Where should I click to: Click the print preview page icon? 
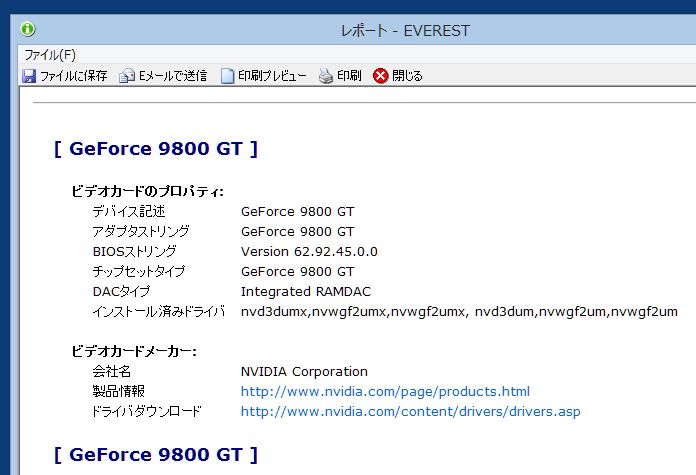pyautogui.click(x=227, y=76)
